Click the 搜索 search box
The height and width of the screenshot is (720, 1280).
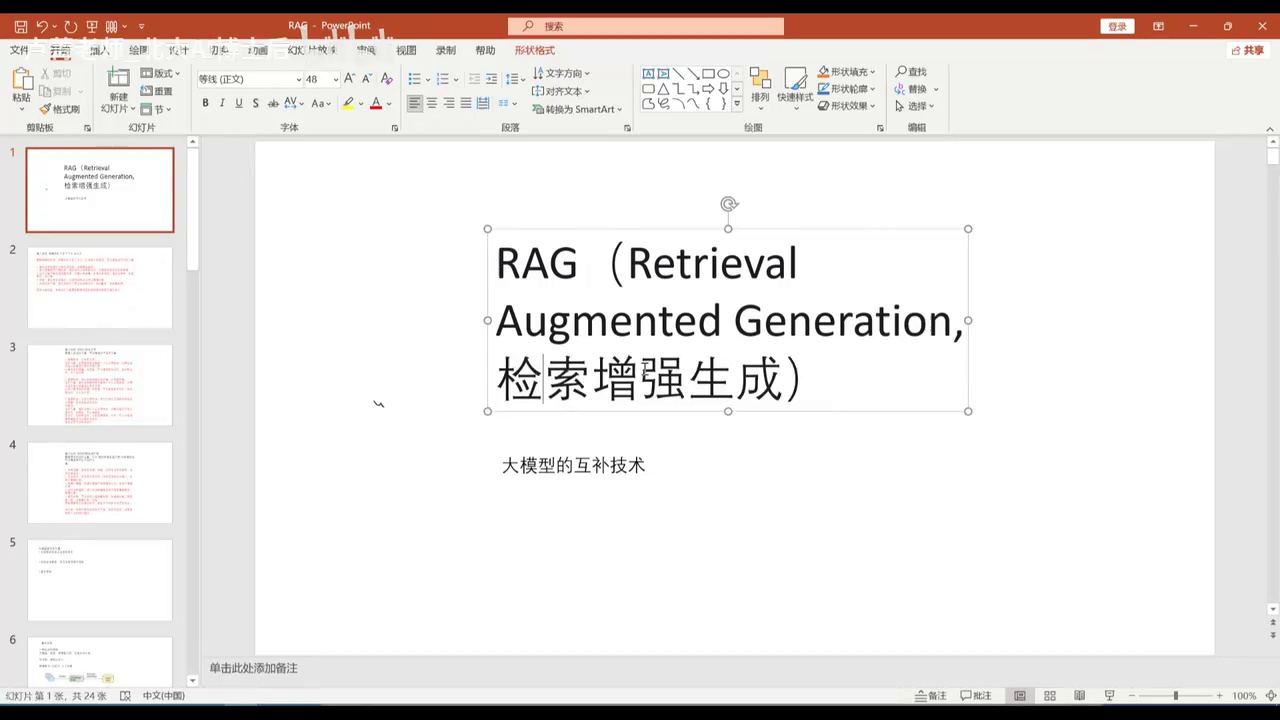[646, 27]
